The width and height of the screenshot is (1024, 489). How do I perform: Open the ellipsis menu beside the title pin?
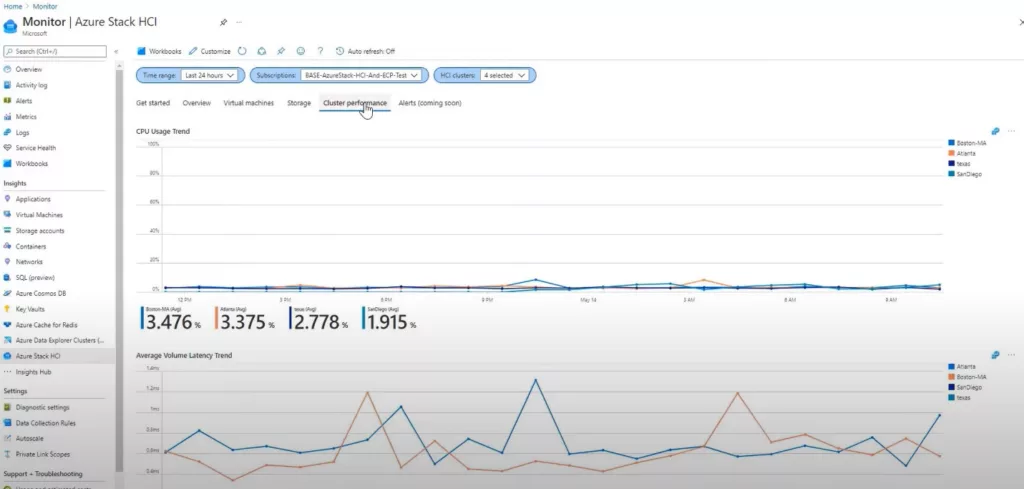[239, 22]
